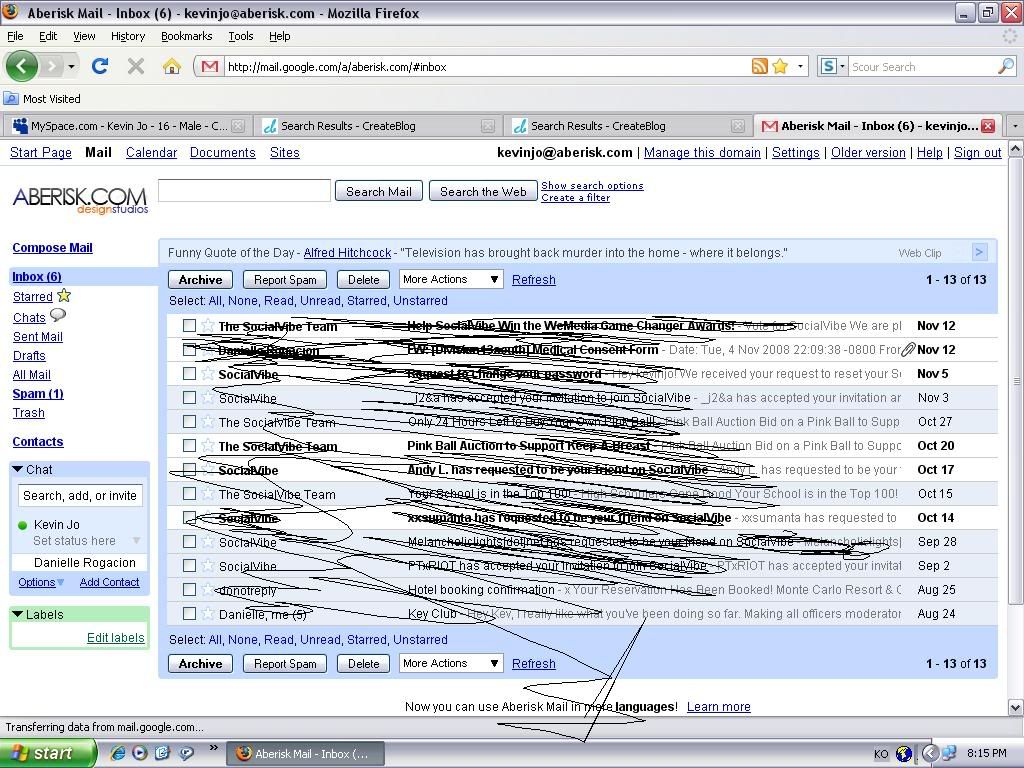Click the Gmail site icon in address bar

pyautogui.click(x=210, y=67)
